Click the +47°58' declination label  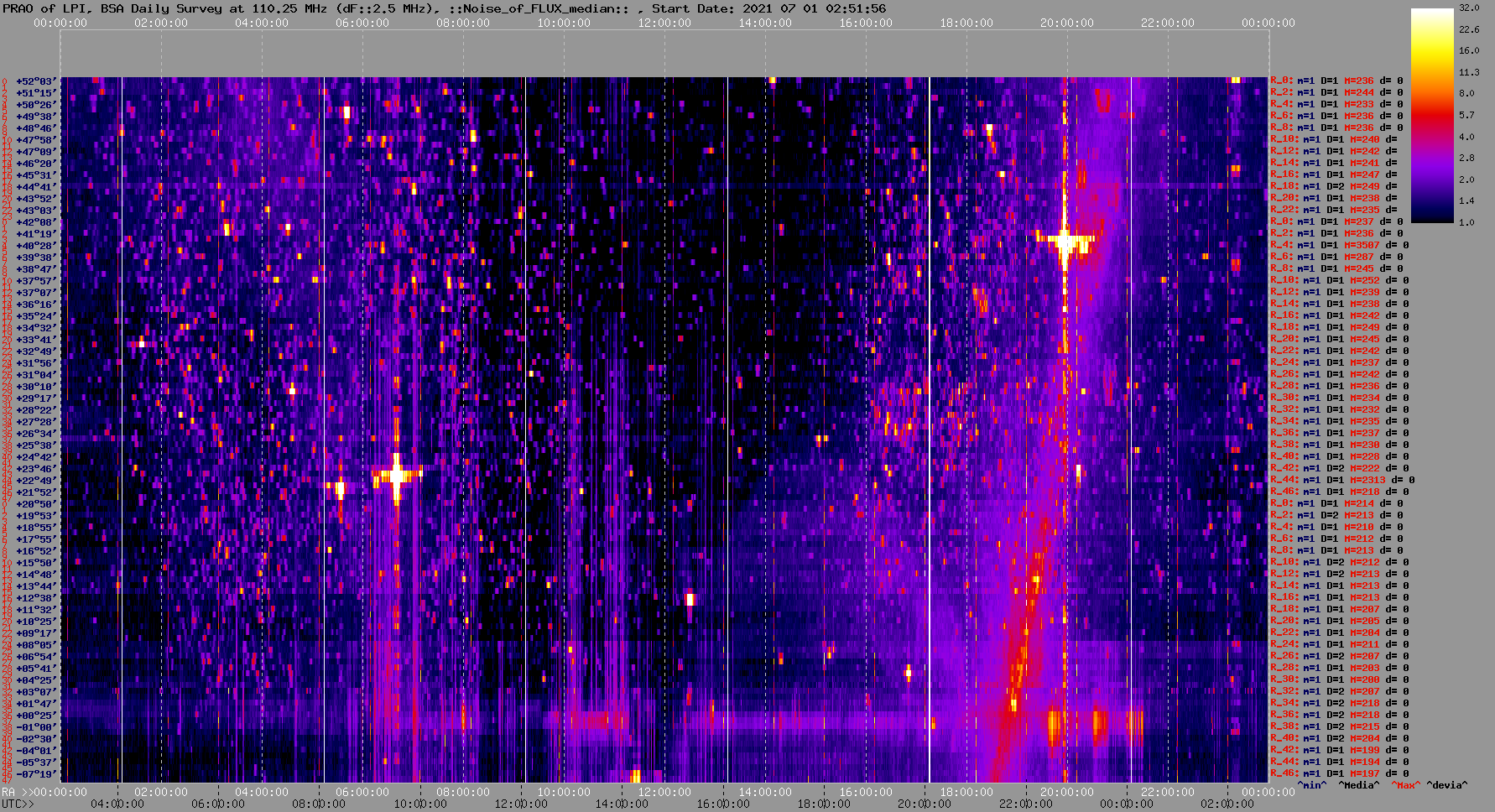click(35, 140)
